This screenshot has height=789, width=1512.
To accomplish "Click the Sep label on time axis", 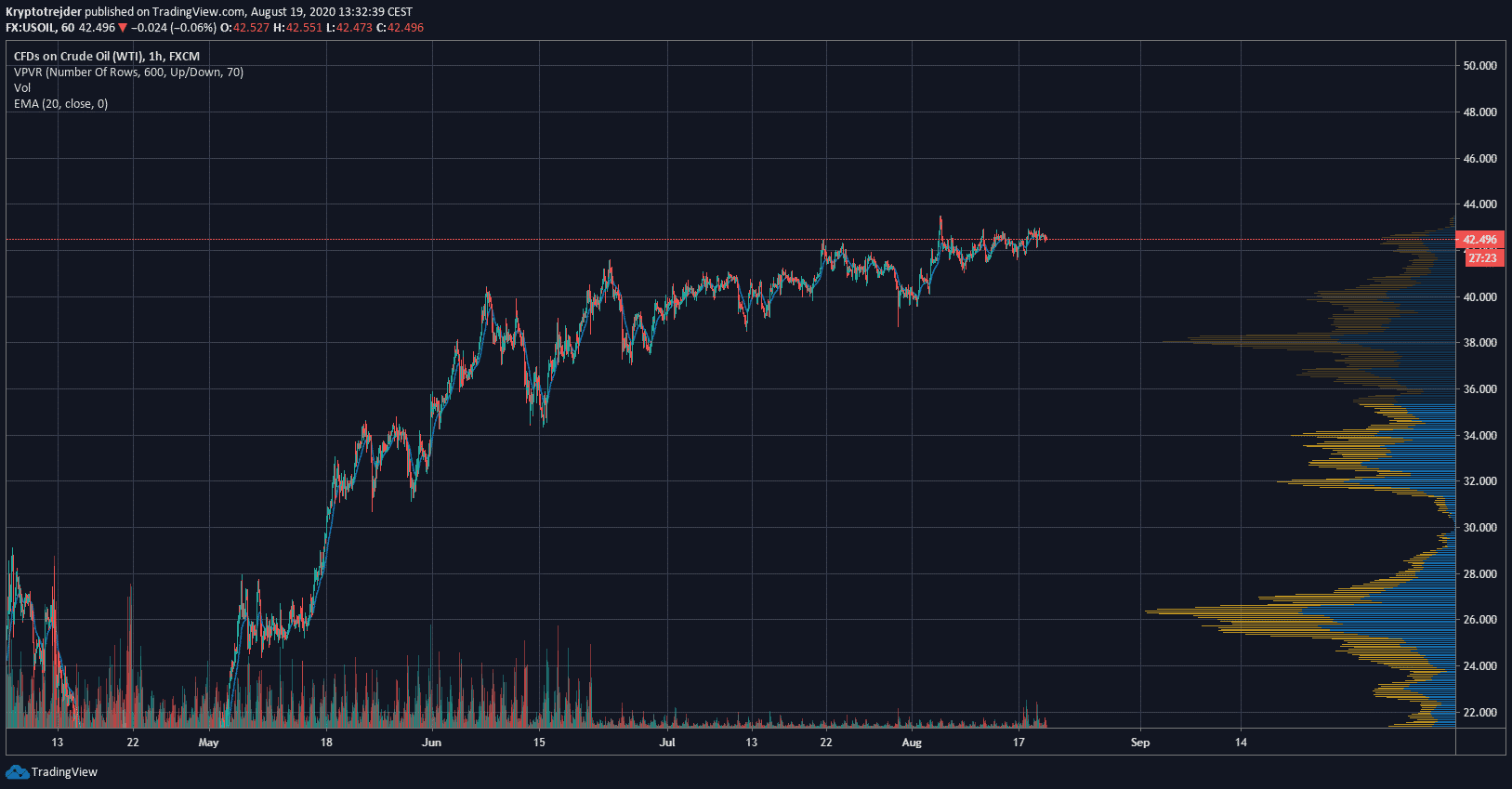I will point(1139,743).
